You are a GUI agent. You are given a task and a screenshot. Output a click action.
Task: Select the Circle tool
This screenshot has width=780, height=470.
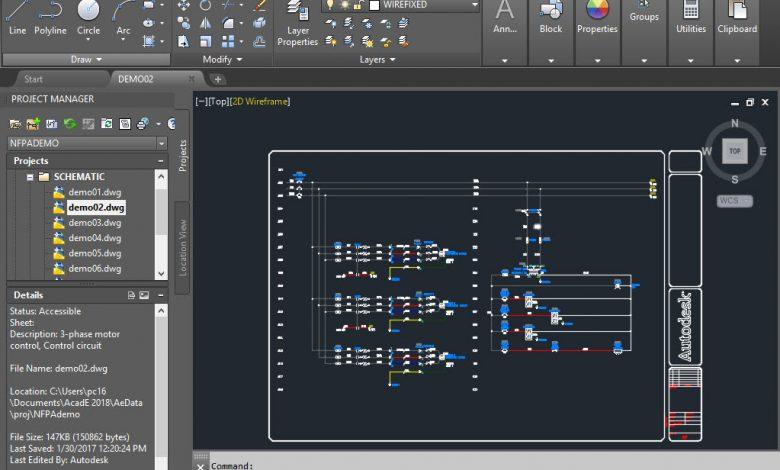tap(89, 19)
